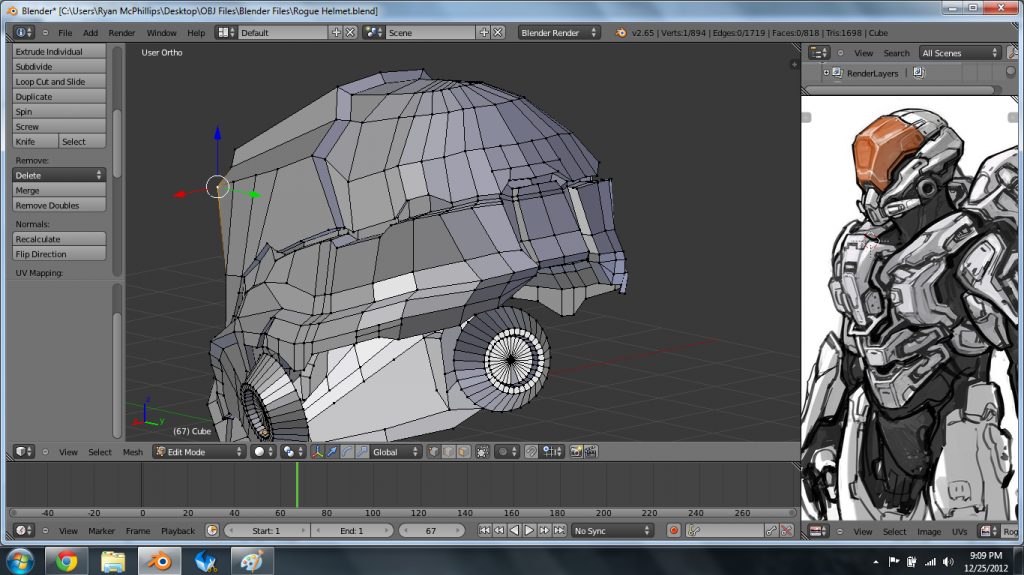Play animation in reverse
This screenshot has height=575, width=1024.
point(514,531)
